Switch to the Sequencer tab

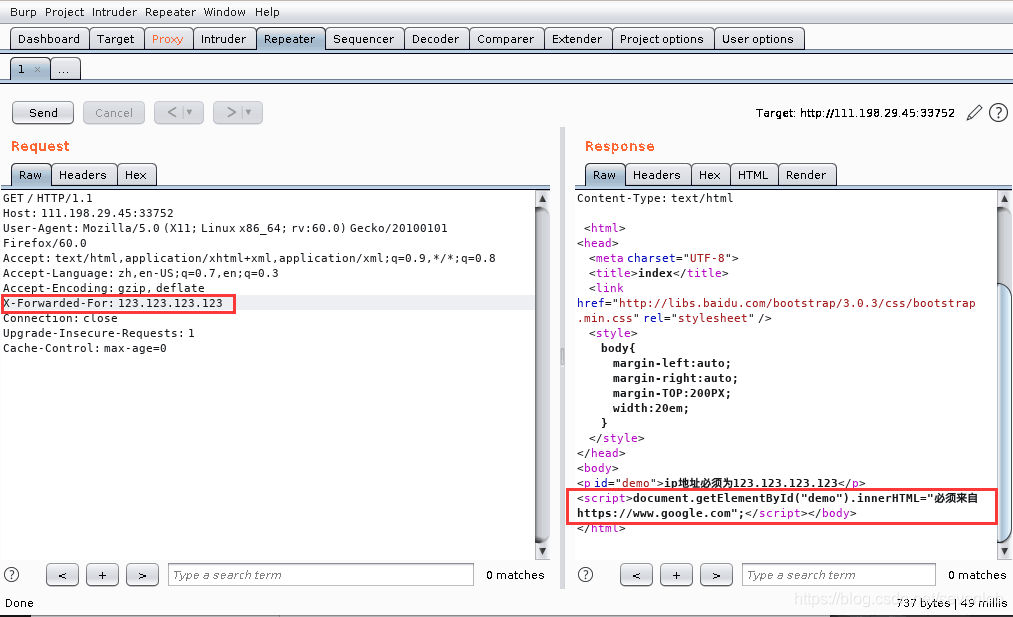[364, 39]
